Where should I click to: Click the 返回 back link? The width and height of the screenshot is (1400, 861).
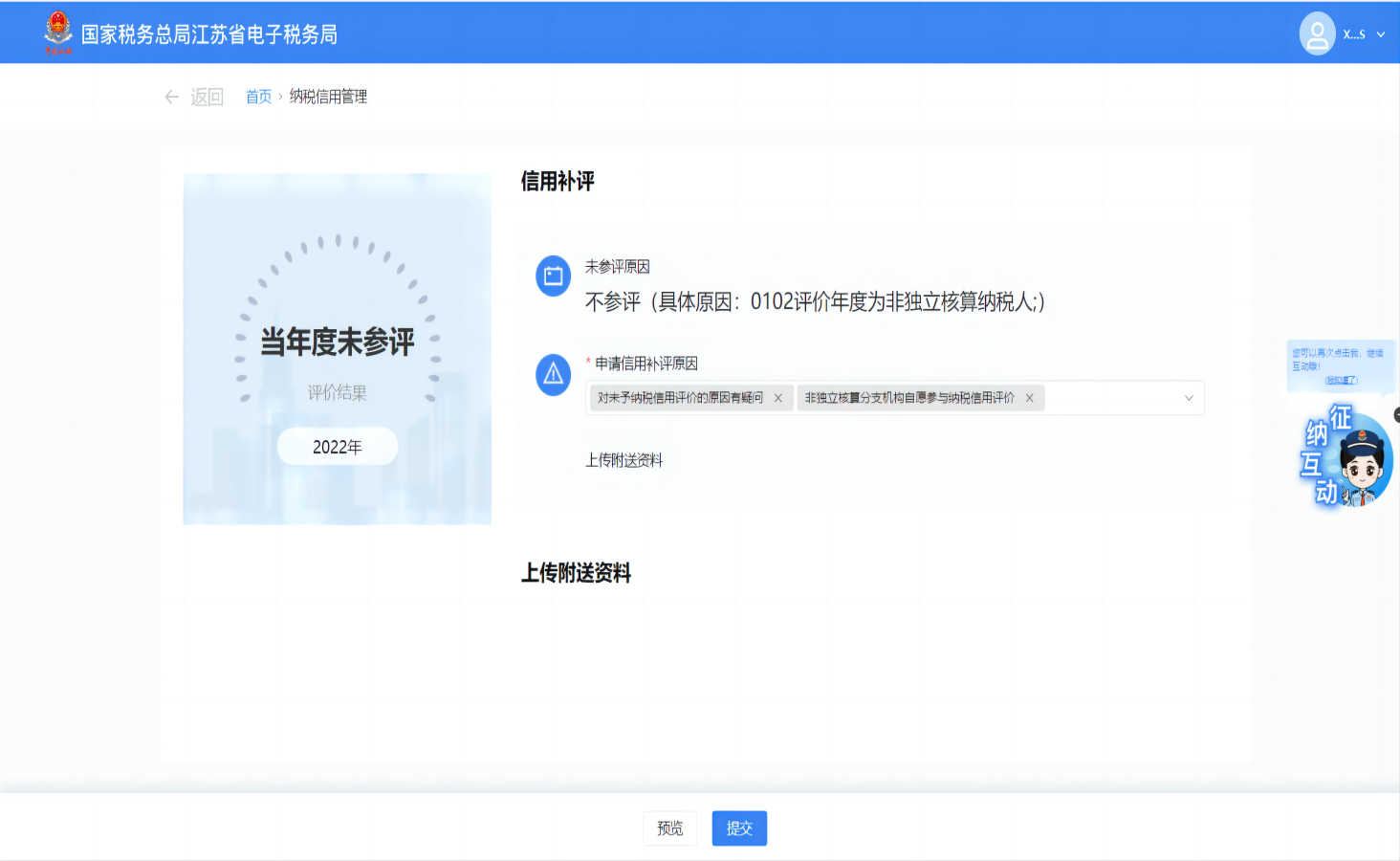(x=207, y=97)
